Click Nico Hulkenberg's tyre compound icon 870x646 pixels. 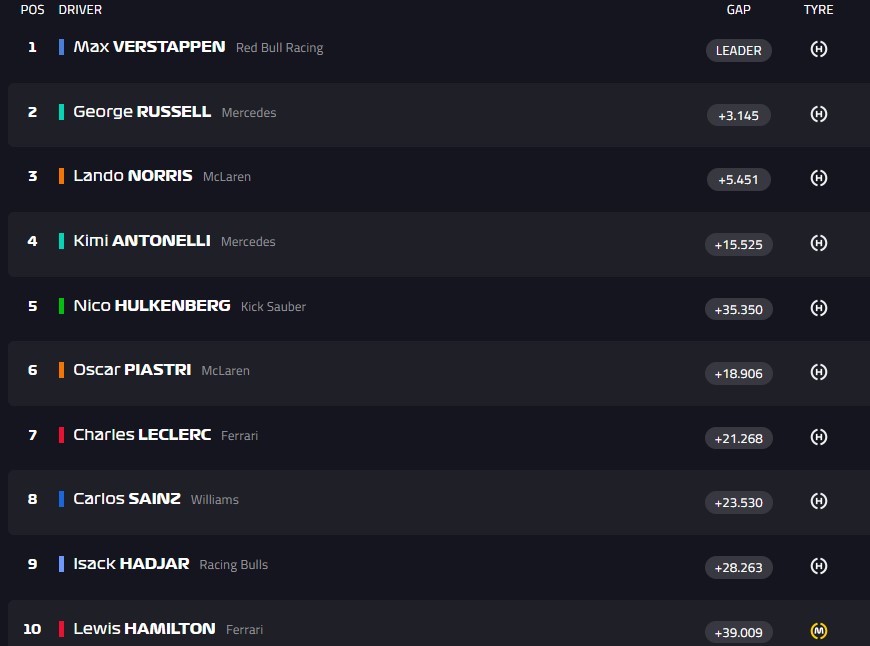(818, 308)
